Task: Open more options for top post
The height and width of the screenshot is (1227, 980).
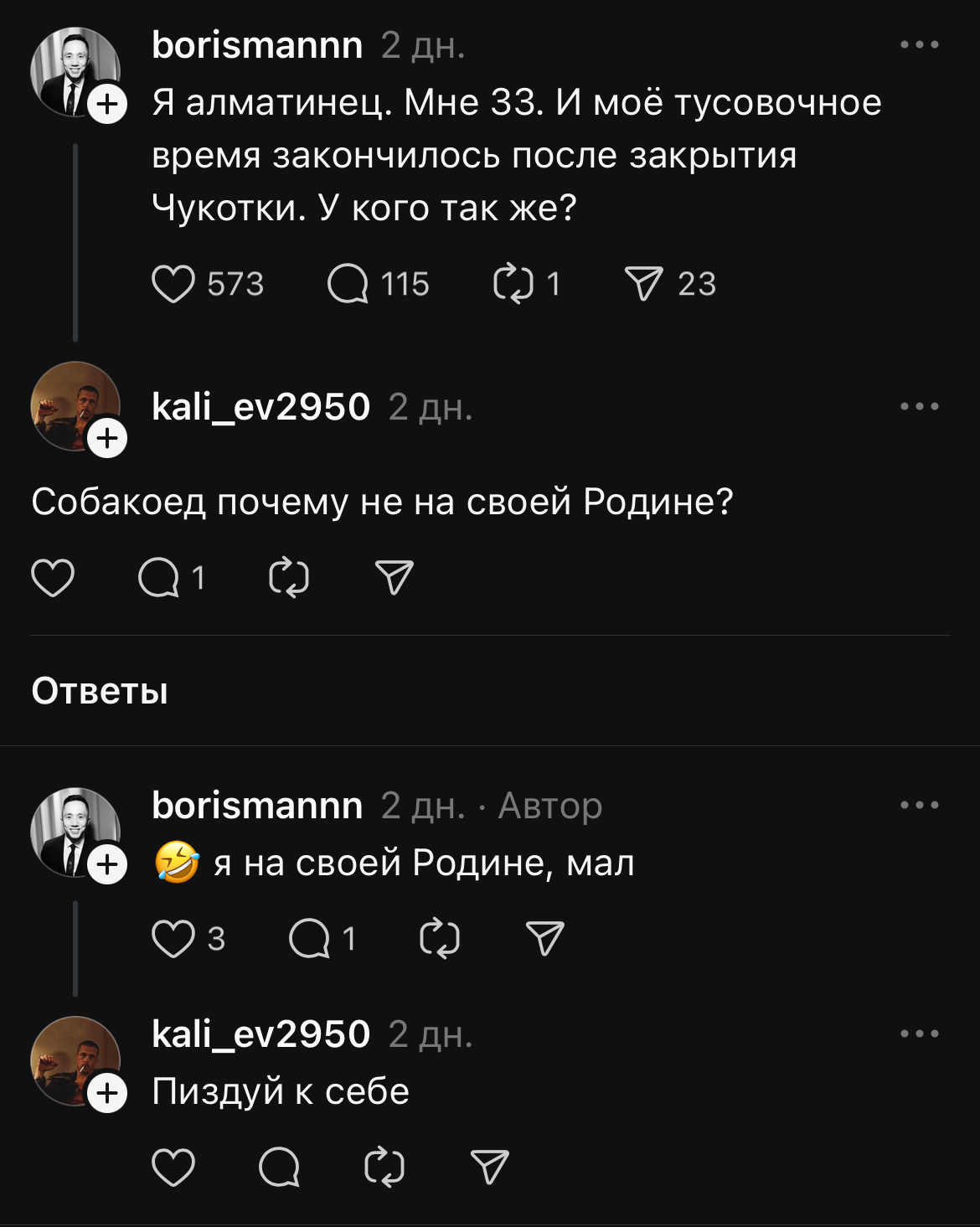Action: (919, 45)
